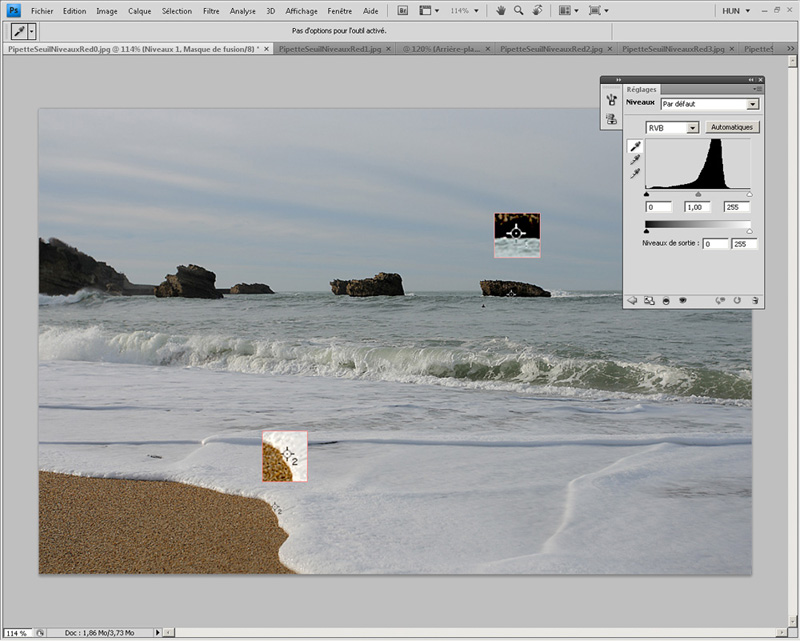This screenshot has height=641, width=800.
Task: Open the Calque menu
Action: point(139,11)
